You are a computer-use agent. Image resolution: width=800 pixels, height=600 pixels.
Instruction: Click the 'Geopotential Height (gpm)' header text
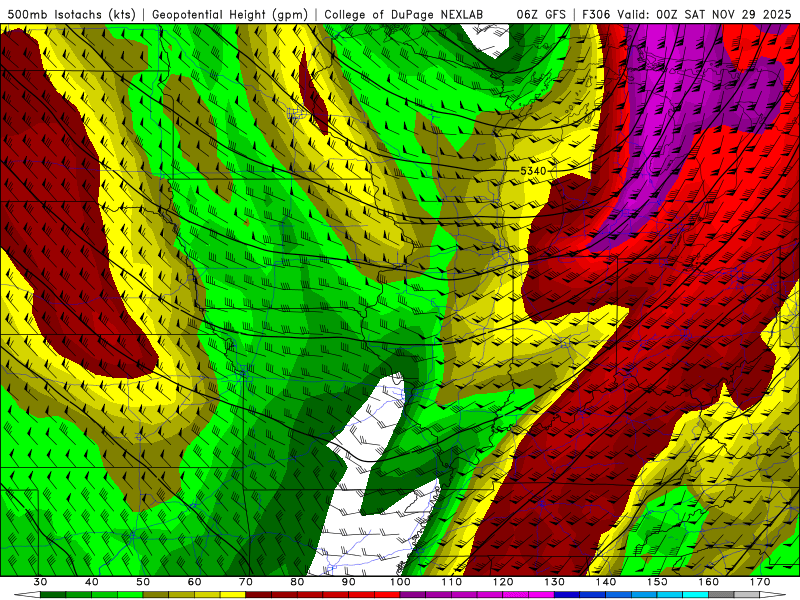(230, 14)
